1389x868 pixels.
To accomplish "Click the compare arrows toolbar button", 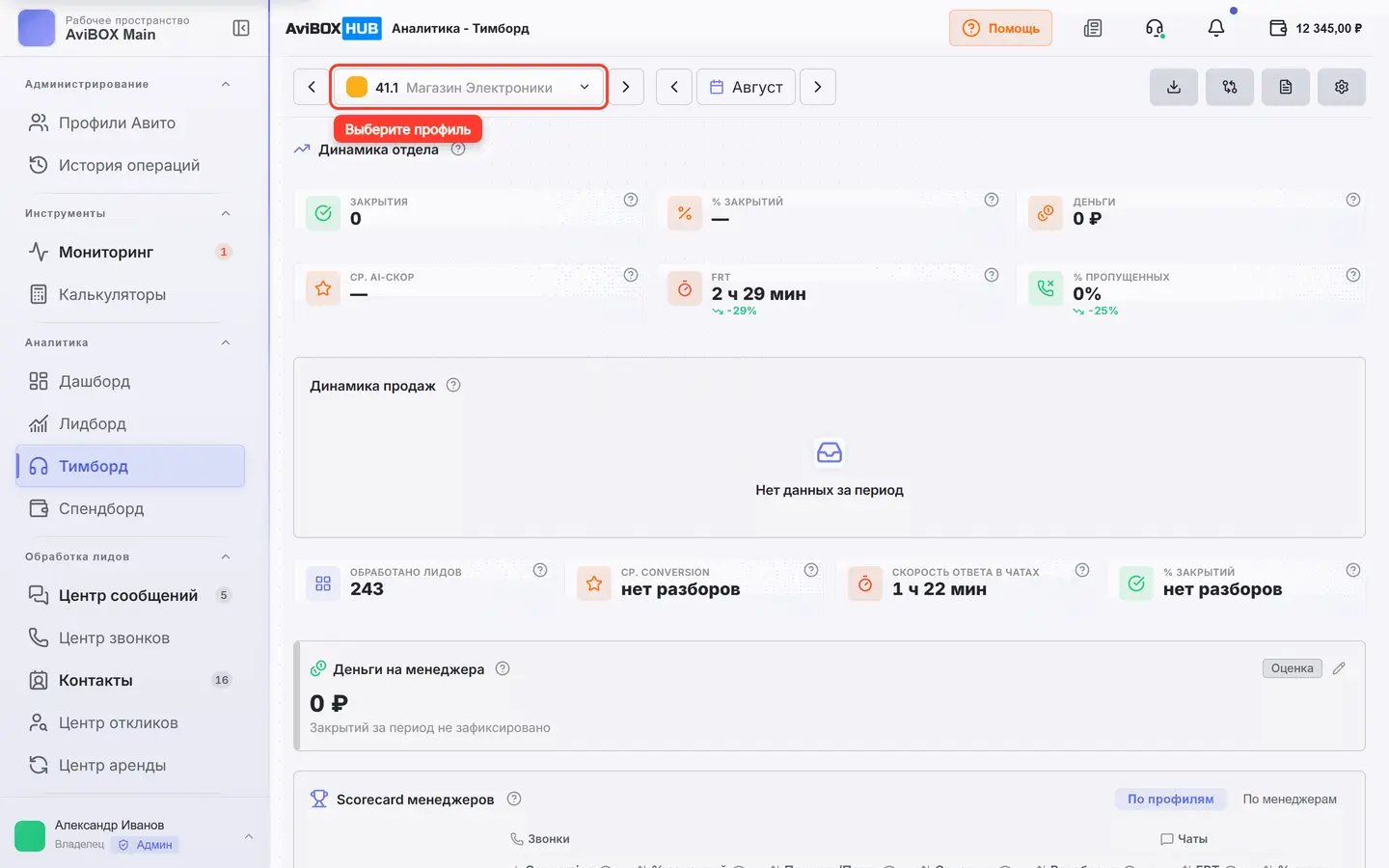I will point(1230,87).
